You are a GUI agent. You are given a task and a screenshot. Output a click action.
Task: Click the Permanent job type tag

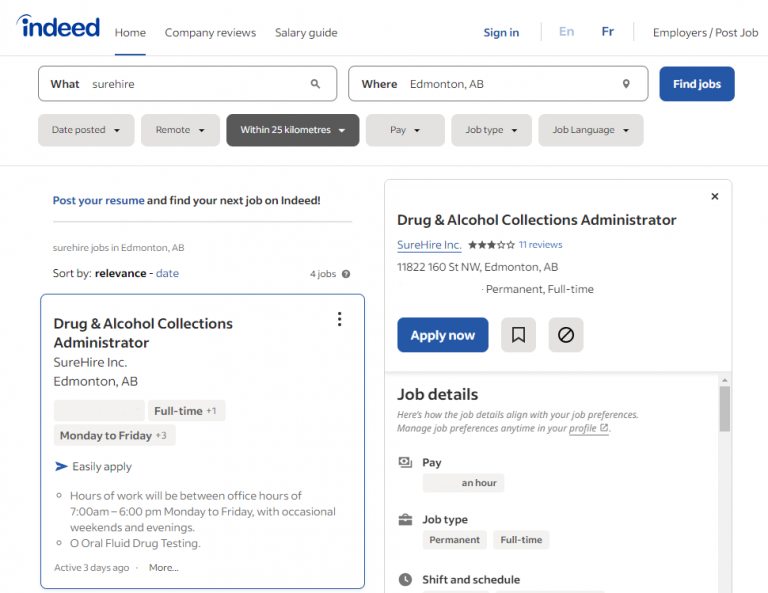(x=455, y=540)
